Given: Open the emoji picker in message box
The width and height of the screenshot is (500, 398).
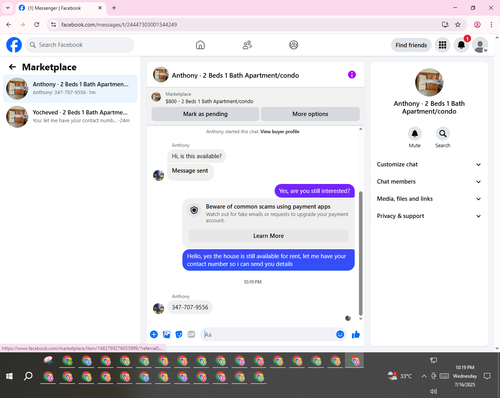Looking at the screenshot, I should coord(340,334).
